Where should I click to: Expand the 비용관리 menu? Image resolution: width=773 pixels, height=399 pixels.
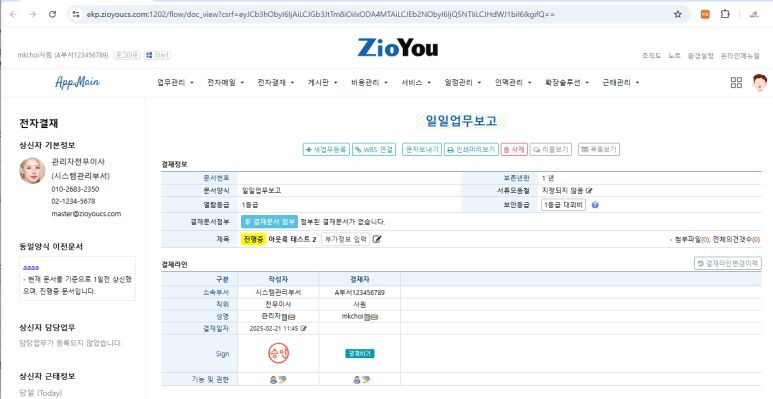(x=369, y=83)
